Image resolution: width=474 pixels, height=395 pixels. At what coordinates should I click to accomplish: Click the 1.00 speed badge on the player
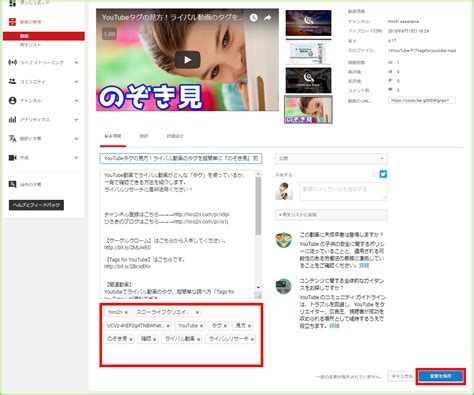tap(109, 34)
